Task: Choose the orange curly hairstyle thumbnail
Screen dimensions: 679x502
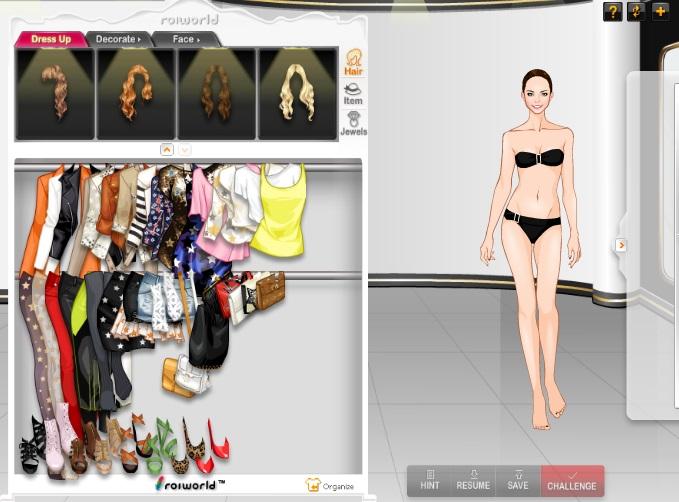Action: point(136,93)
